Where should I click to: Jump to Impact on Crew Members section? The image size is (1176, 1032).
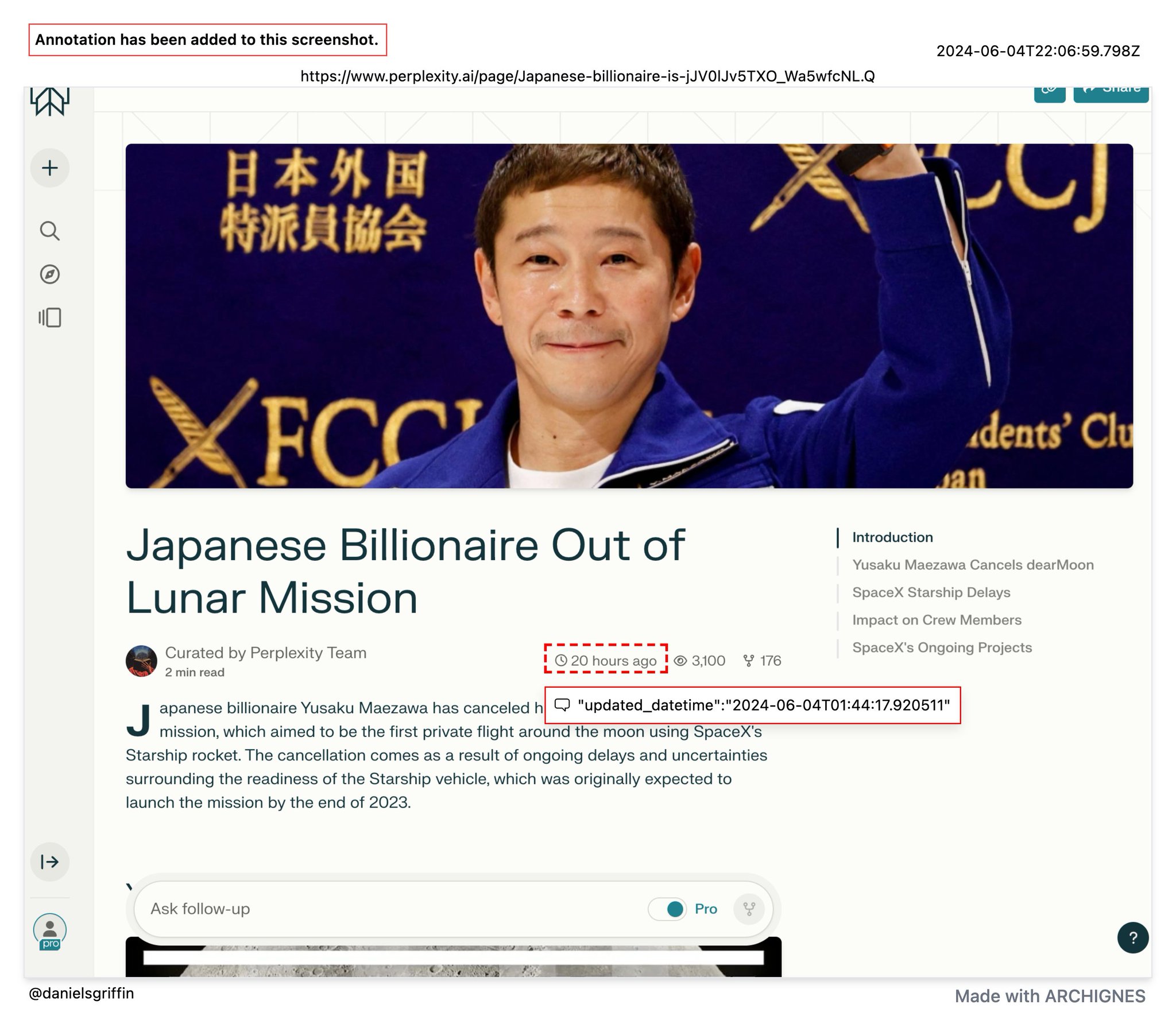click(937, 620)
